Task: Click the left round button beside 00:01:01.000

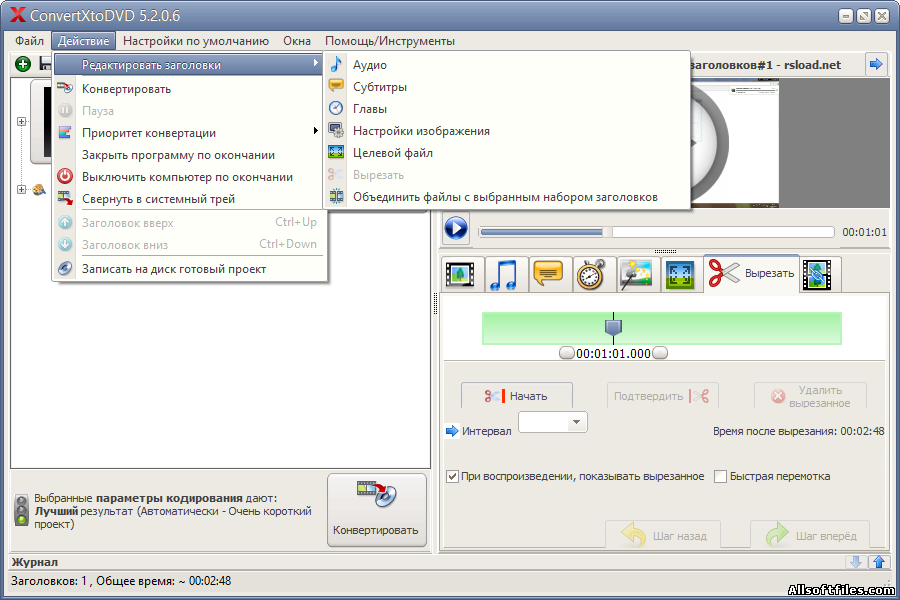Action: pos(567,353)
